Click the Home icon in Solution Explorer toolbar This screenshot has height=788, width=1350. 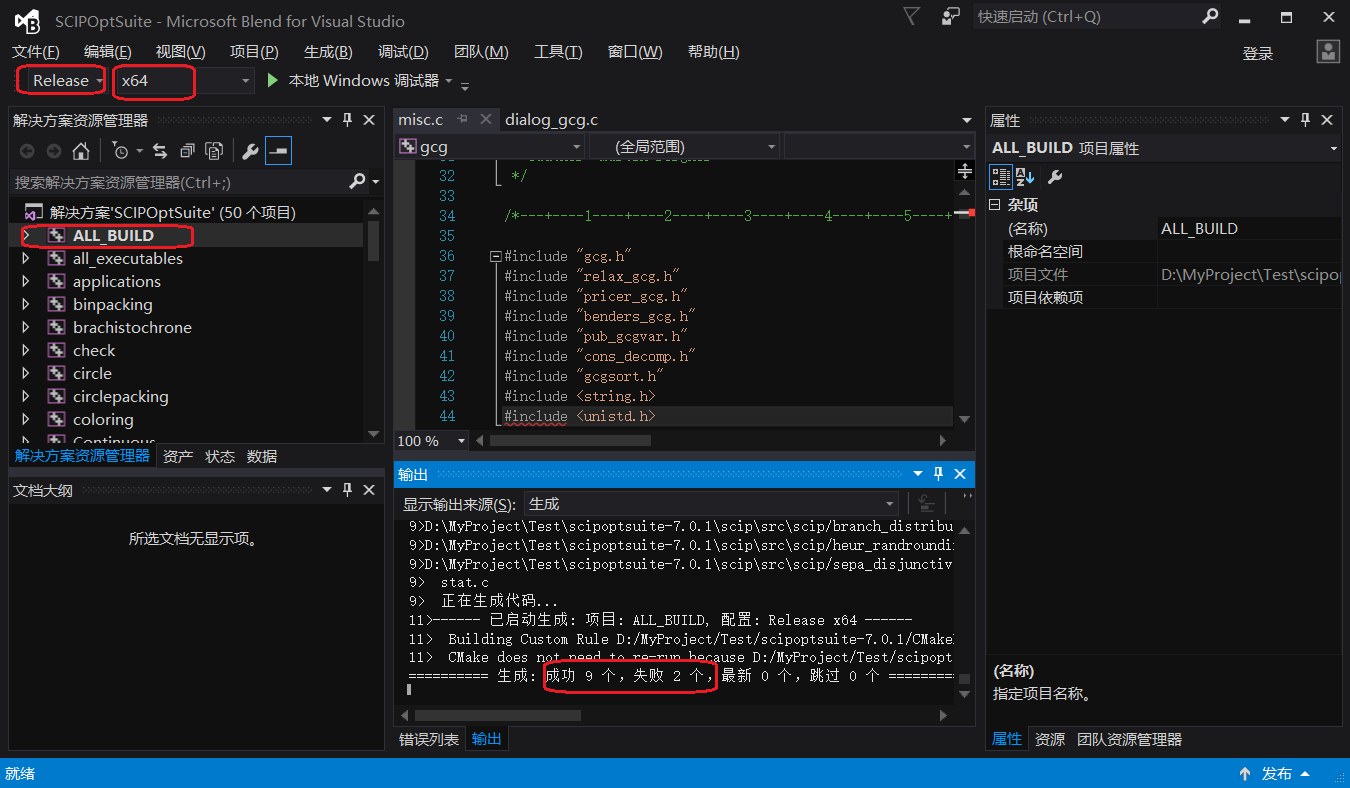[82, 150]
